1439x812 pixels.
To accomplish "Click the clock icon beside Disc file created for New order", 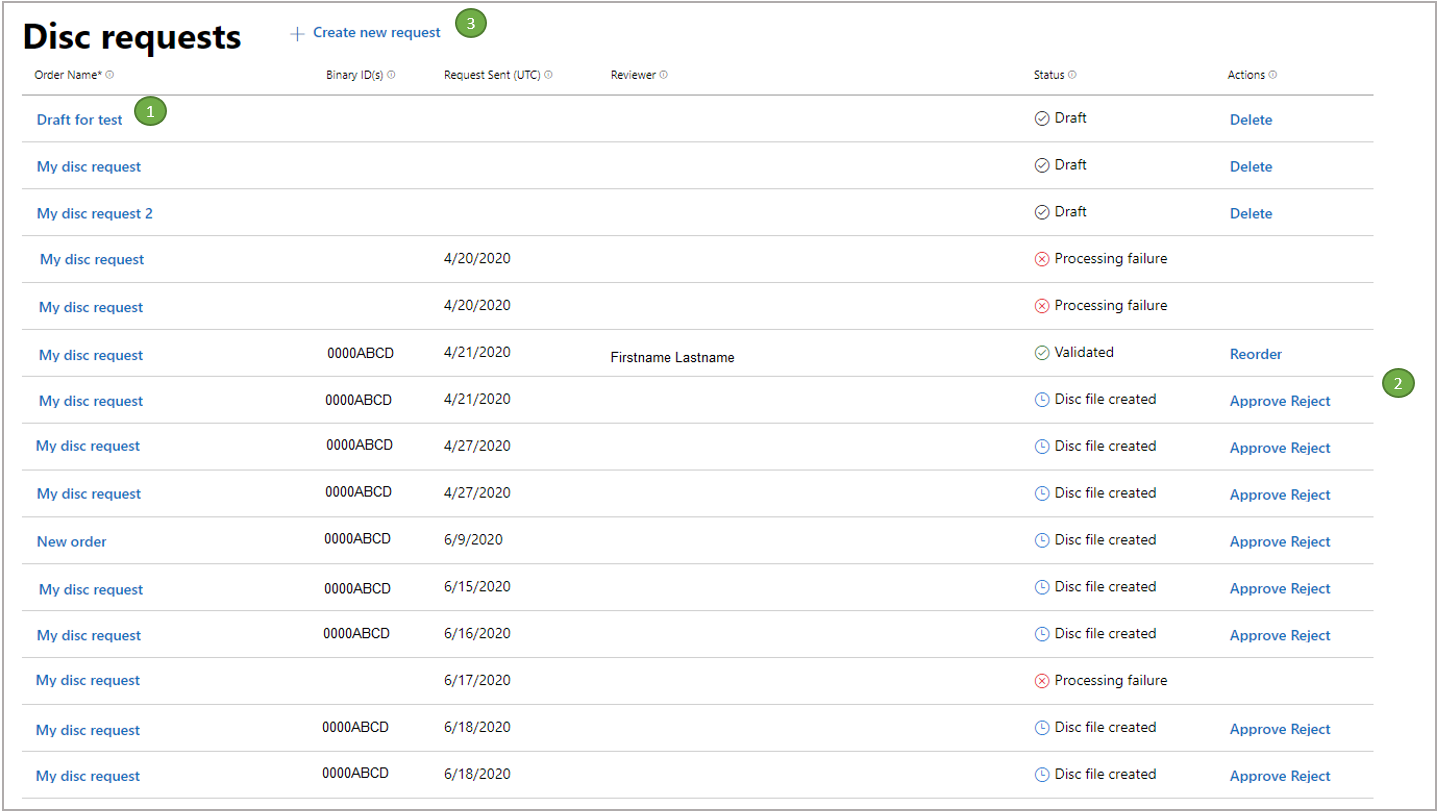I will (1043, 540).
